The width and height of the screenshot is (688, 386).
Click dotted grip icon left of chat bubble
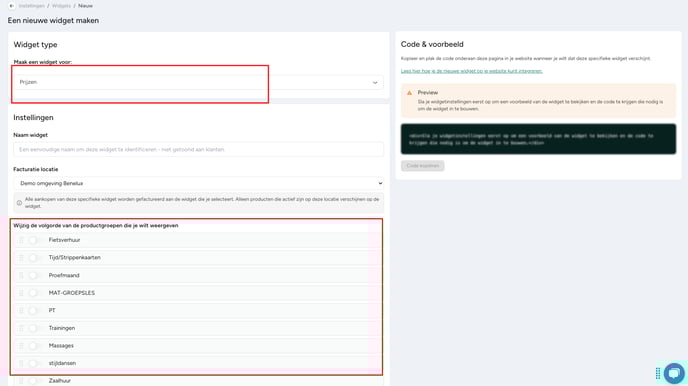658,373
